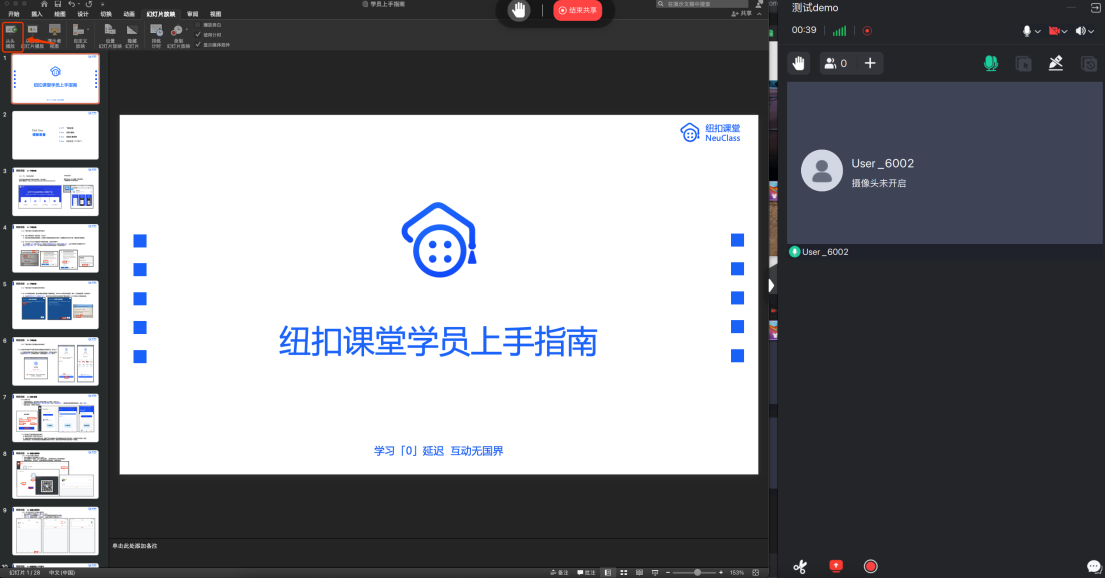Viewport: 1106px width, 579px height.
Task: Switch to the 切换 (Transitions) ribbon tab
Action: pos(106,14)
